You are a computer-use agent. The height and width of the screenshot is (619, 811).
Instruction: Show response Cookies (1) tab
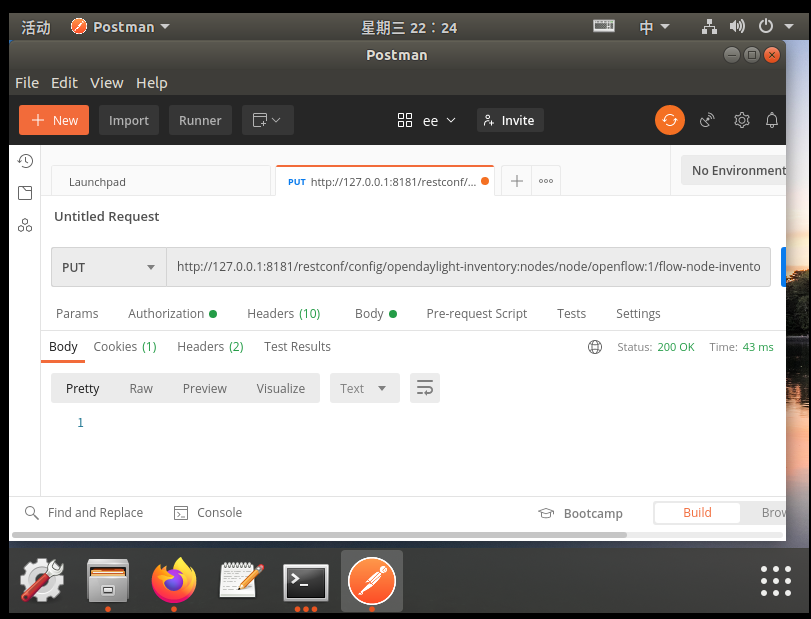pos(125,346)
